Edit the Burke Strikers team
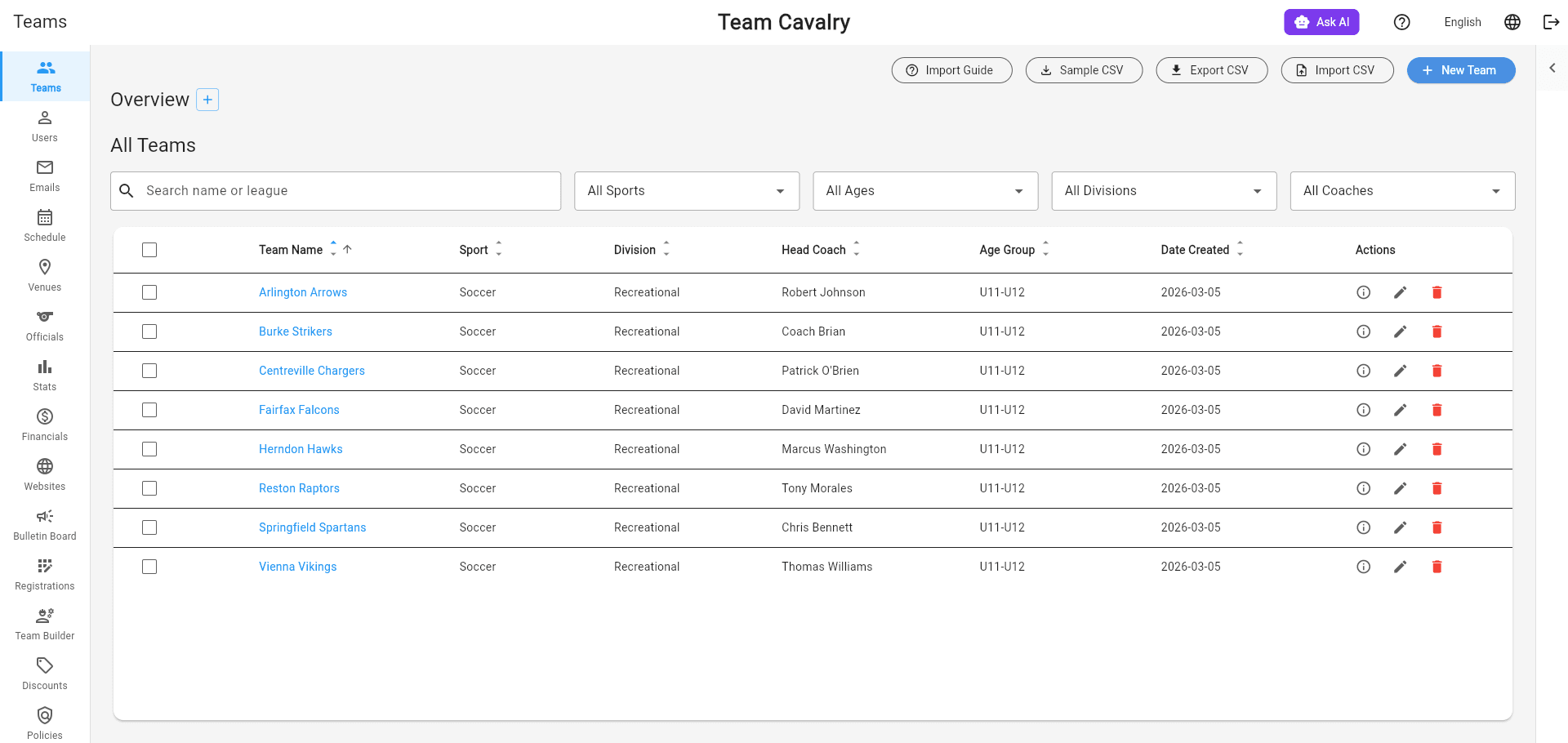The width and height of the screenshot is (1568, 743). (1400, 331)
